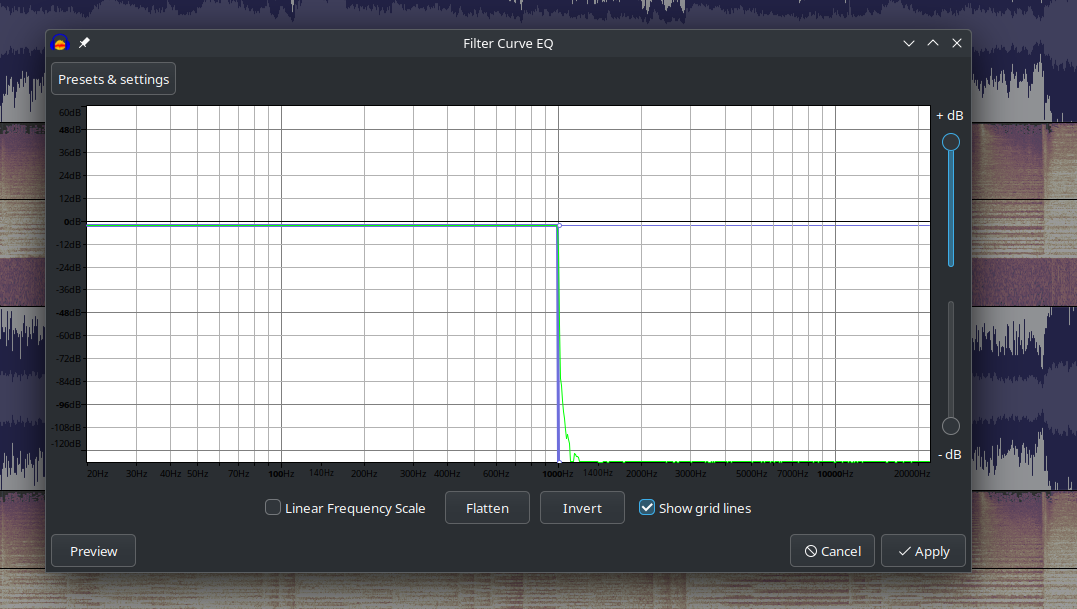Click the -48dB label on vertical axis
This screenshot has height=609, width=1077.
[x=69, y=313]
